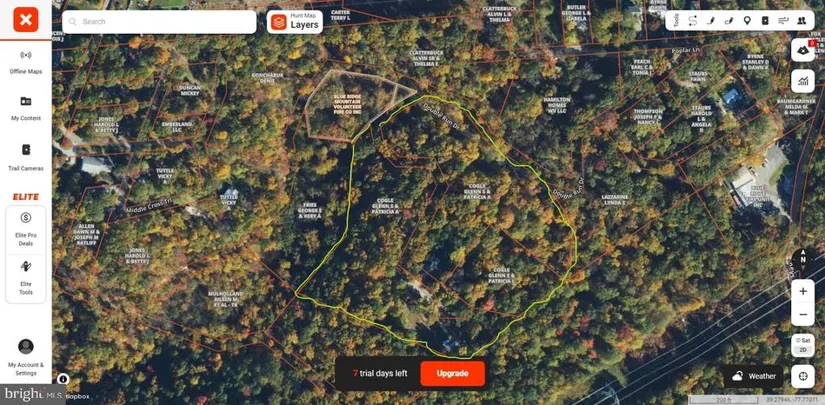Image resolution: width=825 pixels, height=405 pixels.
Task: Open Trail Cameras panel
Action: click(x=26, y=157)
